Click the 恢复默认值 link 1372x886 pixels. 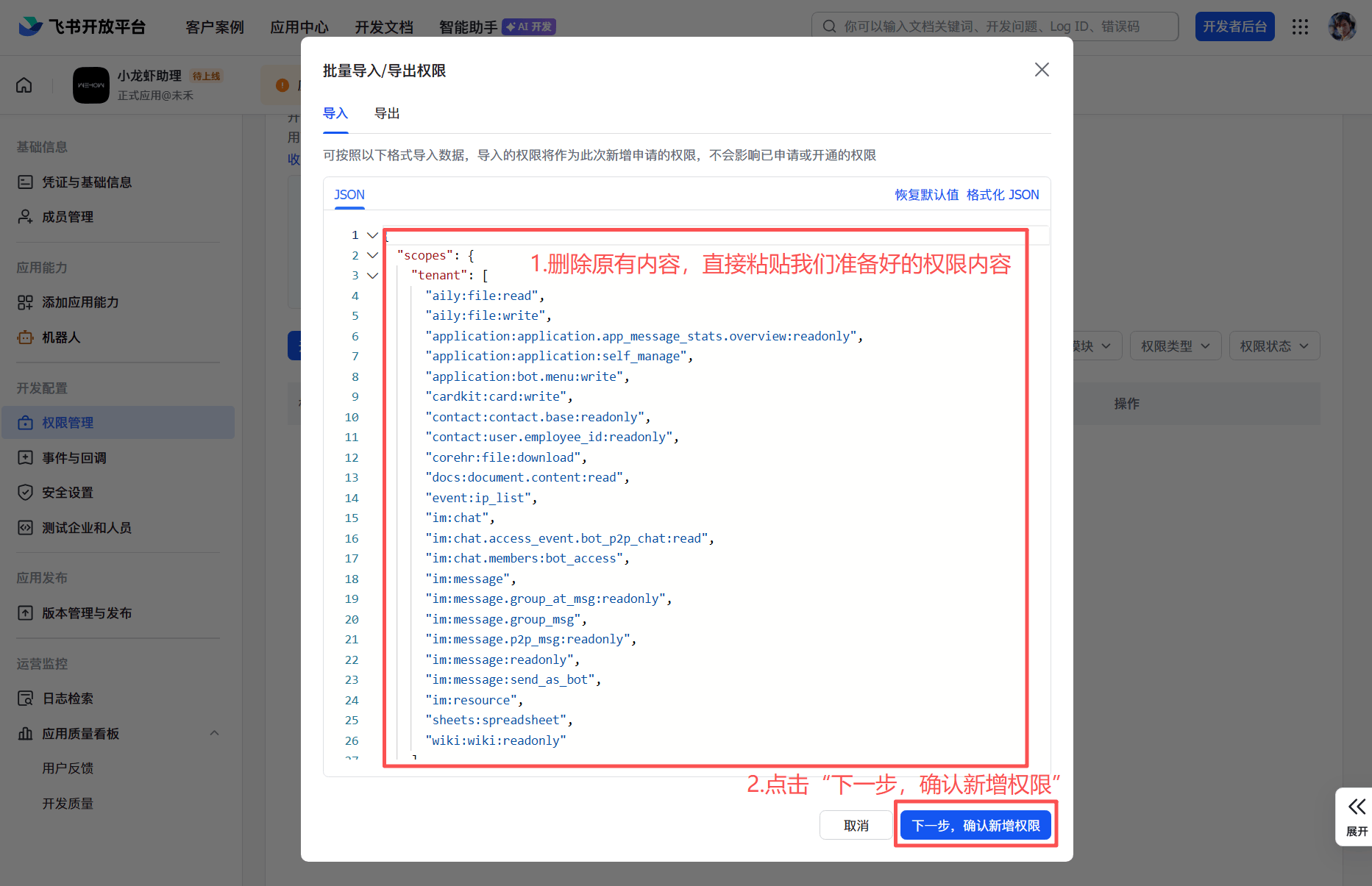[926, 194]
